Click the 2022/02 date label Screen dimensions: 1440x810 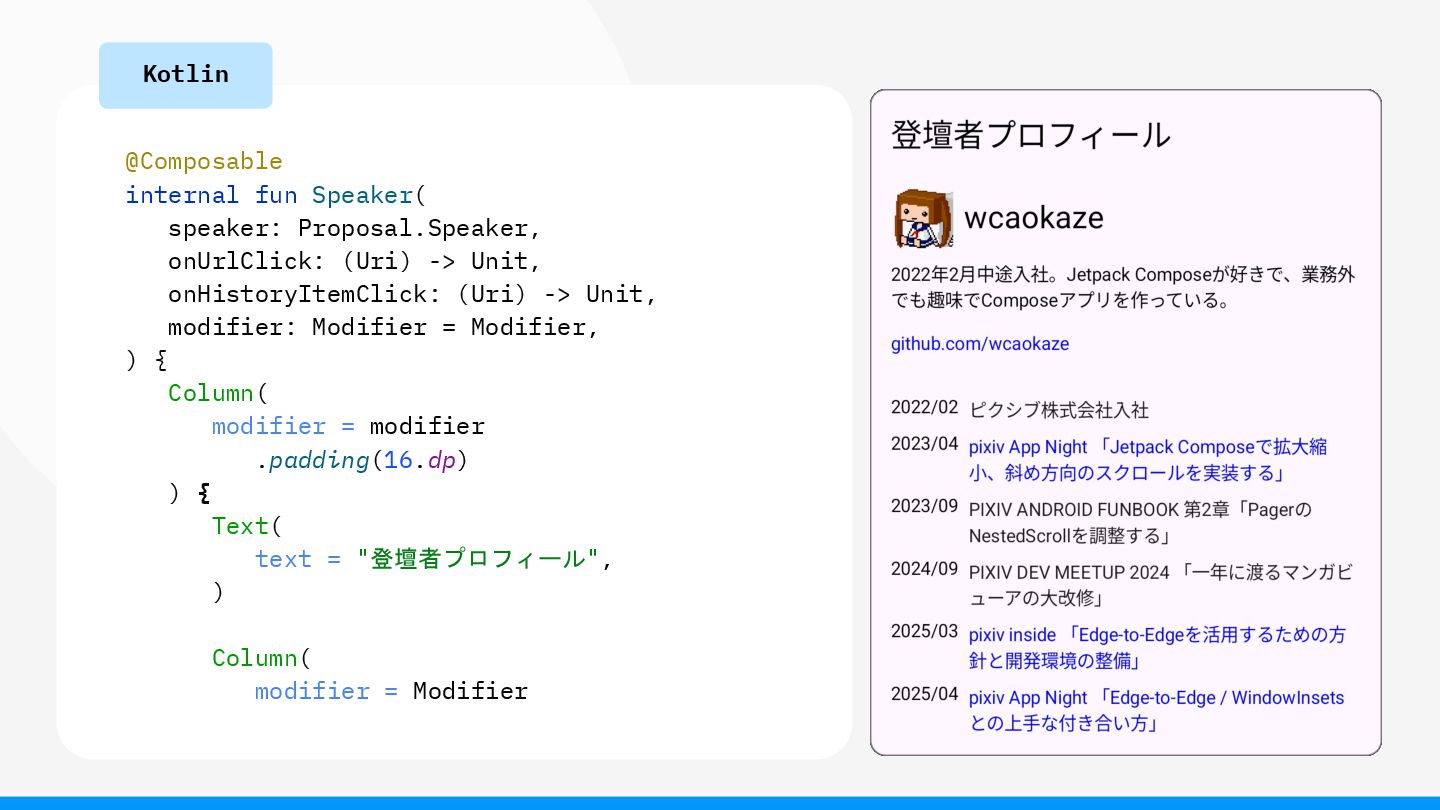(924, 408)
